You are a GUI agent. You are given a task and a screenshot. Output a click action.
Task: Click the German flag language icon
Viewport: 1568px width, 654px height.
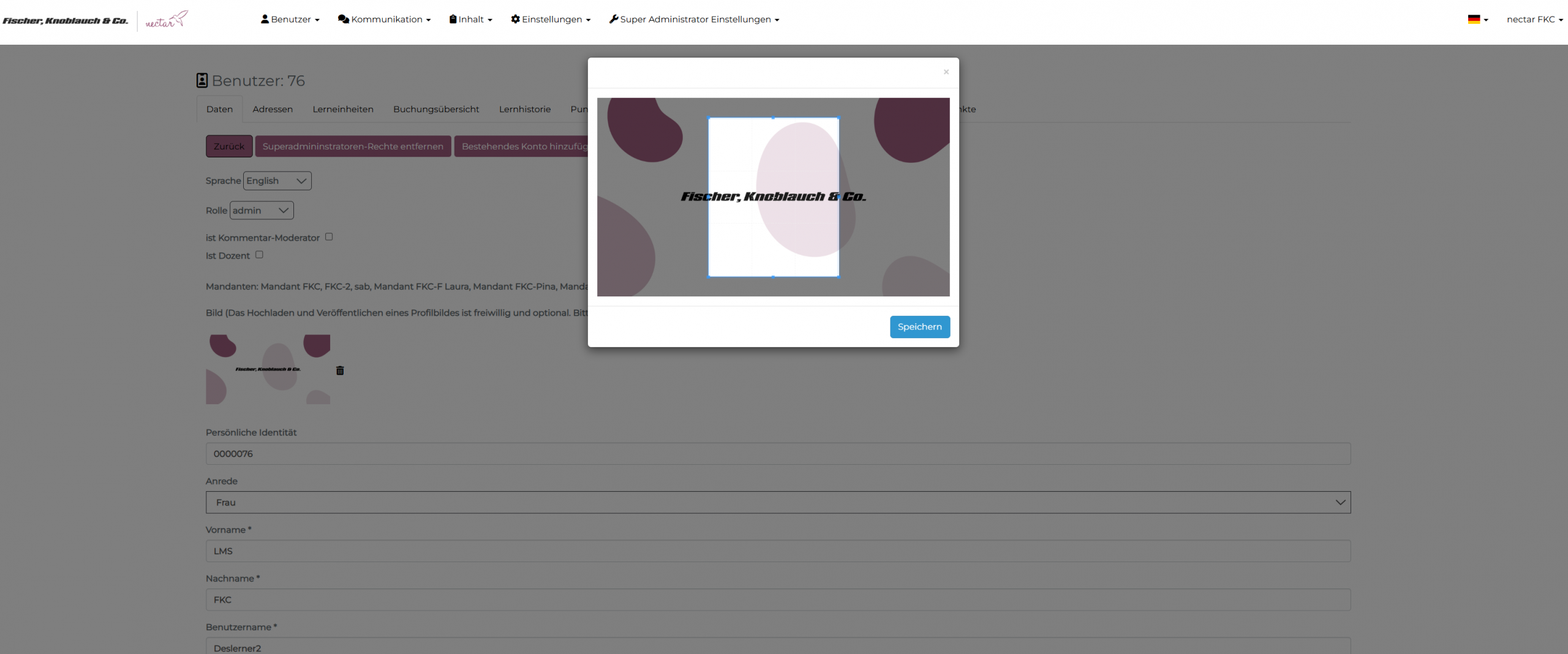point(1474,20)
